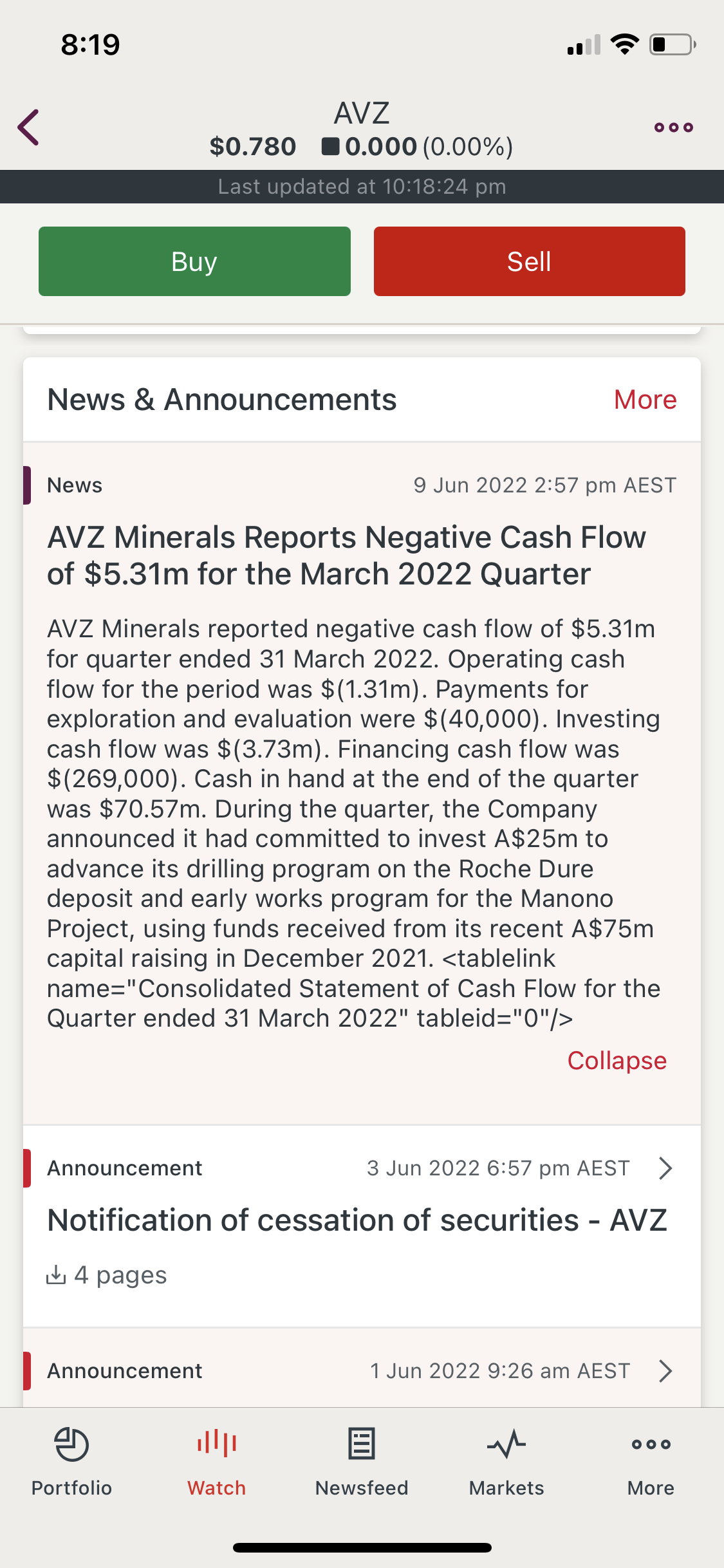The height and width of the screenshot is (1568, 724).
Task: Open More link in News & Announcements
Action: click(x=645, y=400)
